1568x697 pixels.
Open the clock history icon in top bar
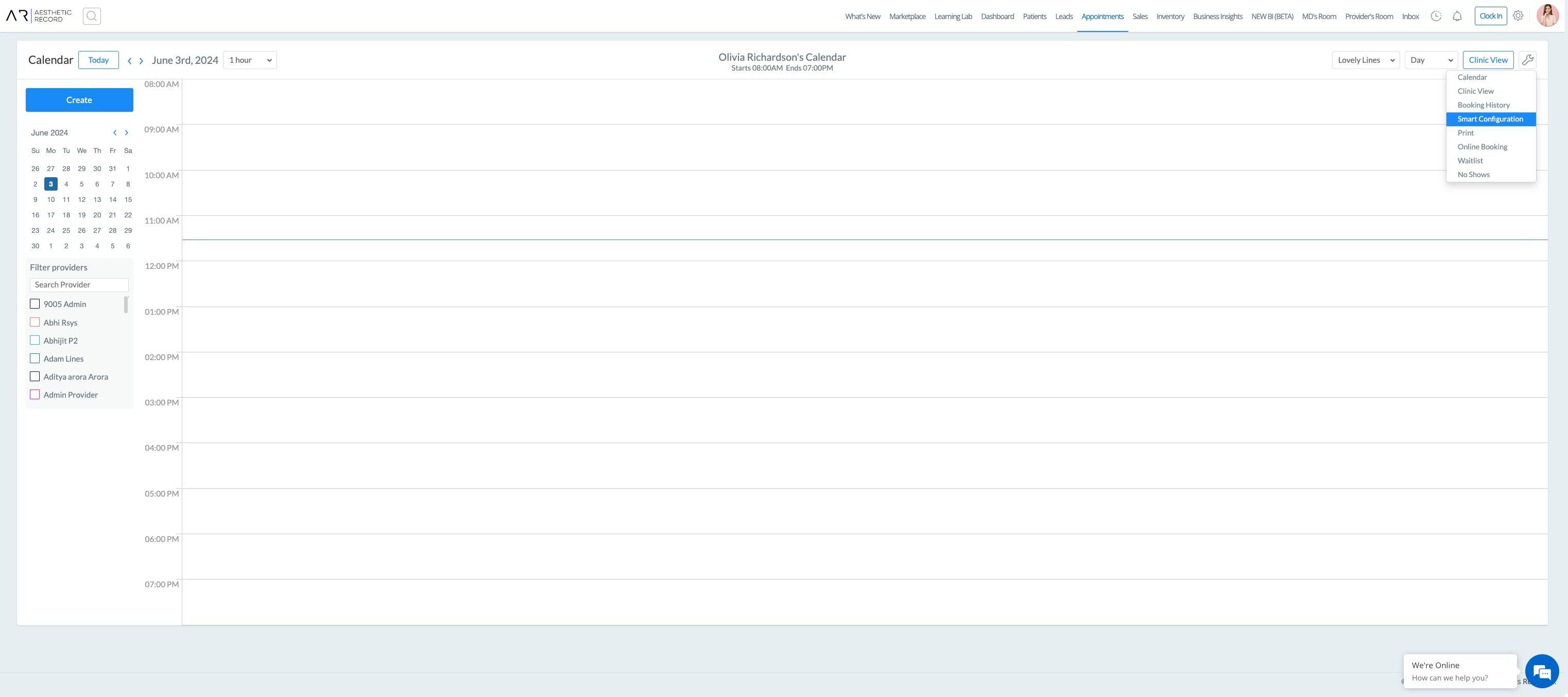coord(1436,16)
